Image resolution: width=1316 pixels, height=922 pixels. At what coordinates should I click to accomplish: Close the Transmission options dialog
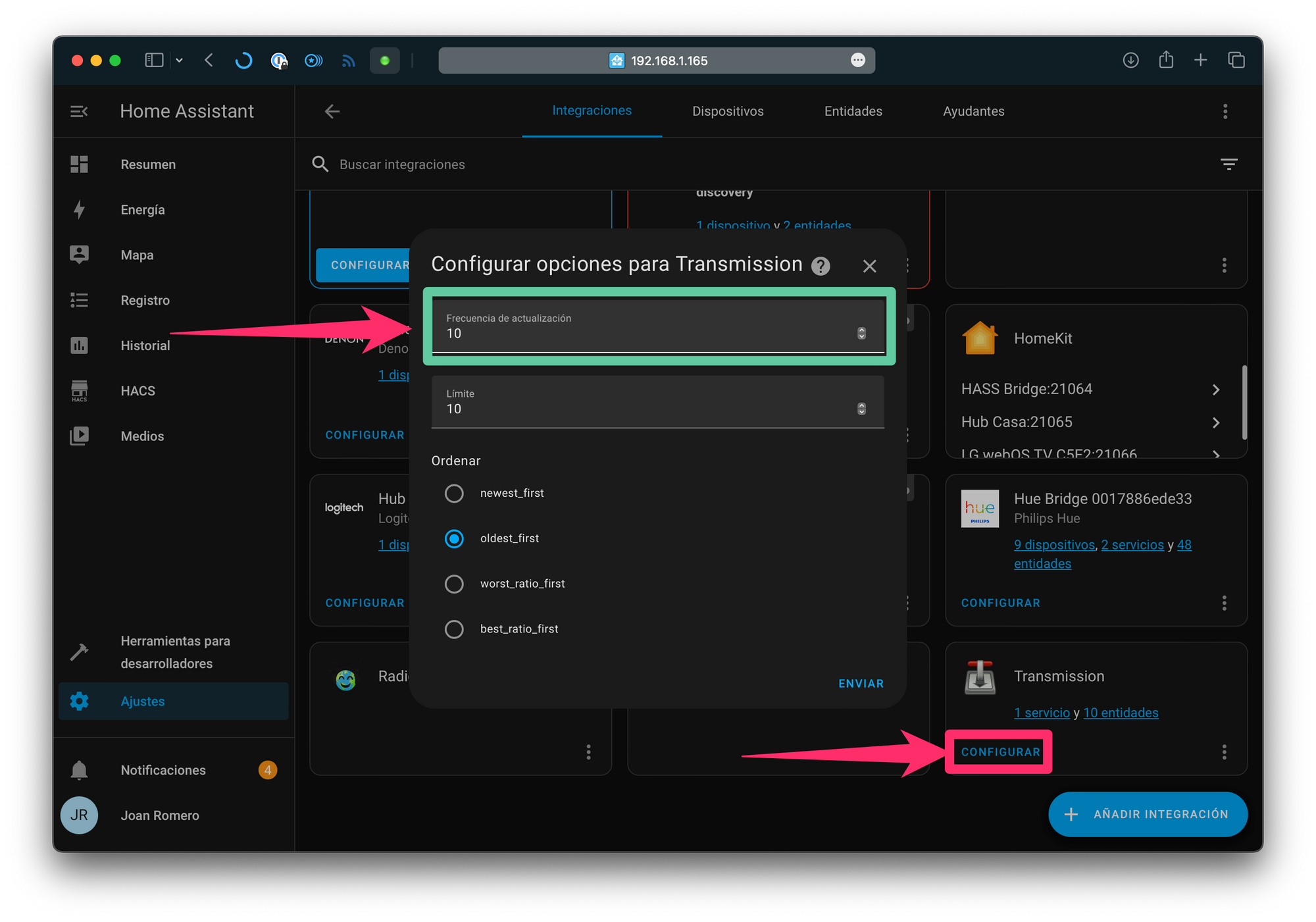[x=870, y=266]
